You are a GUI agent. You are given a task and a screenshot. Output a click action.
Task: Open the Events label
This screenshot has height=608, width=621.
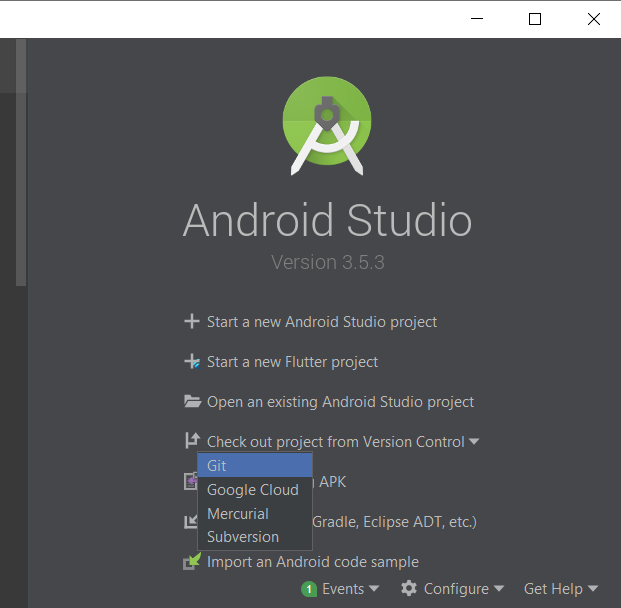[343, 589]
